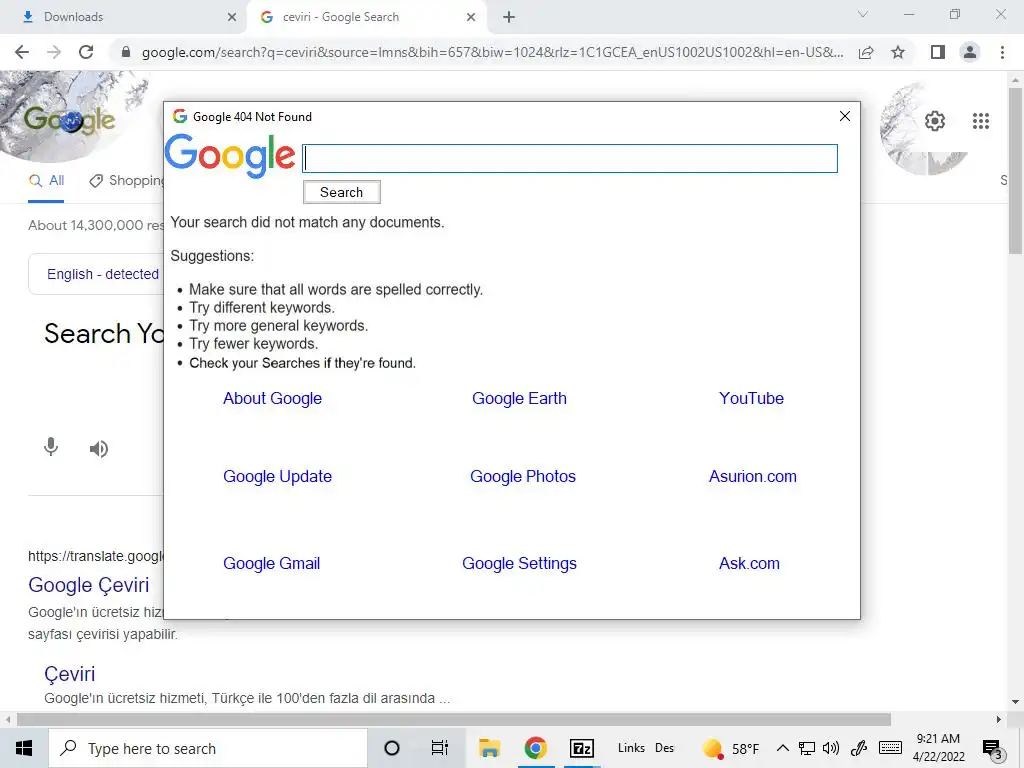Image resolution: width=1024 pixels, height=768 pixels.
Task: Click the Google logo inside popup
Action: [230, 156]
